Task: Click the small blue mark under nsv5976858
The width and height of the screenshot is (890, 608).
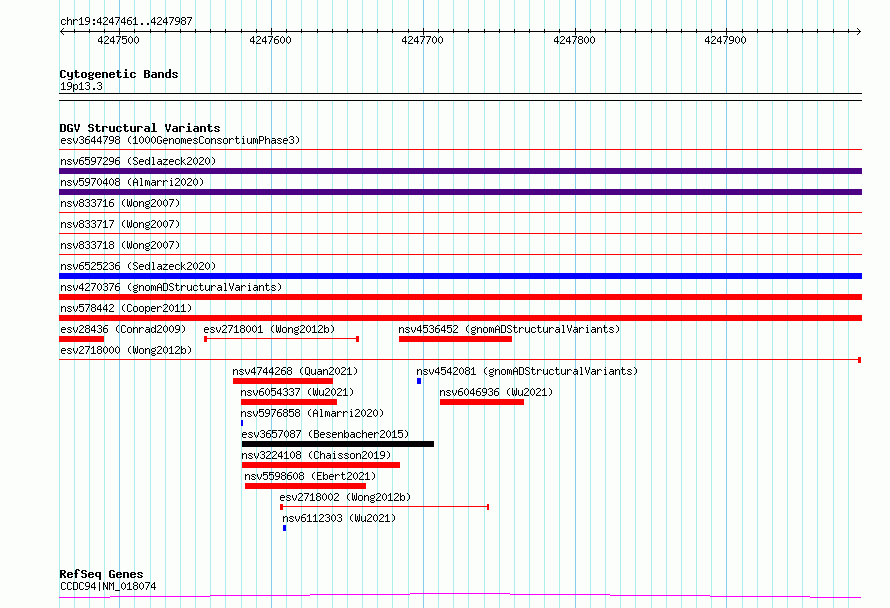Action: point(242,423)
